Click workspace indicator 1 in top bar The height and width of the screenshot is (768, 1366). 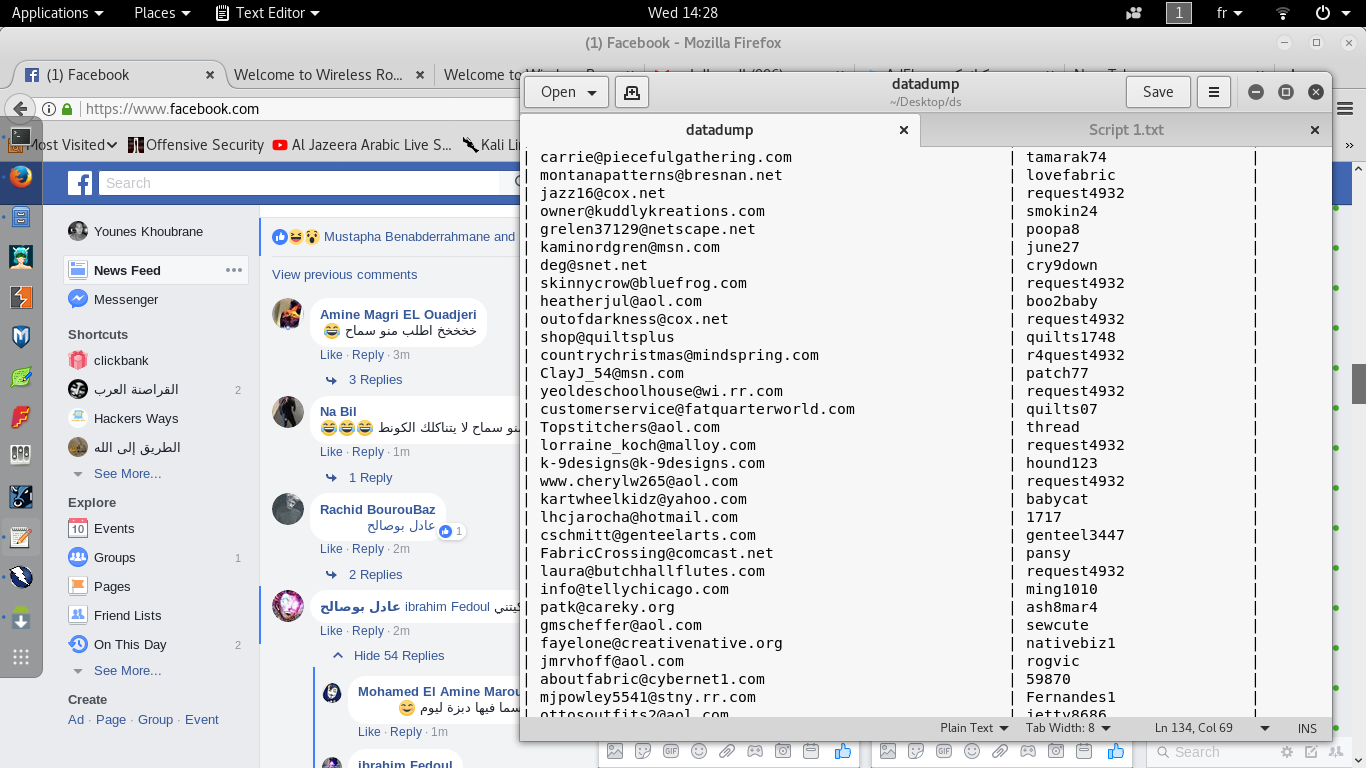[1179, 13]
